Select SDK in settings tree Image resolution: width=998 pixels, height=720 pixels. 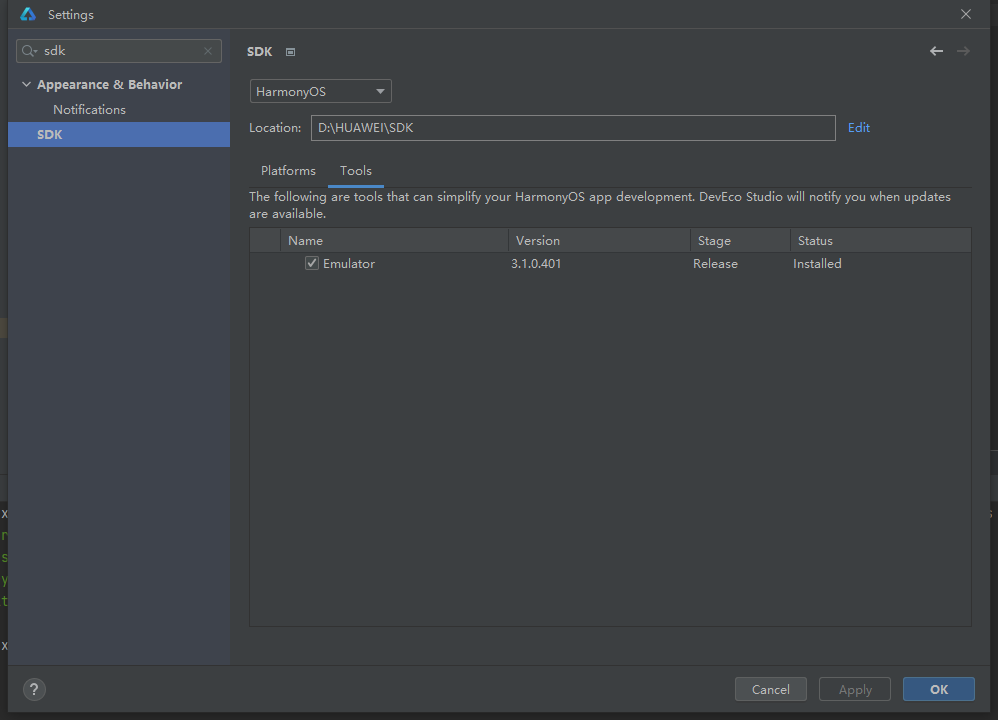(119, 134)
